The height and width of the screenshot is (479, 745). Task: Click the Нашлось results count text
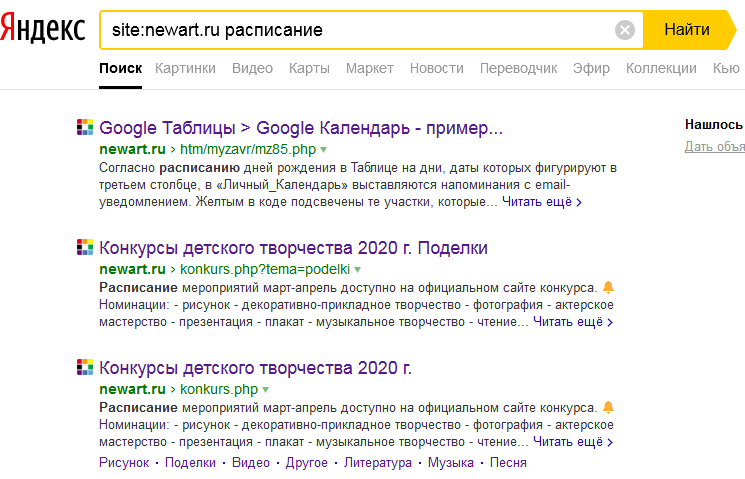tap(715, 125)
